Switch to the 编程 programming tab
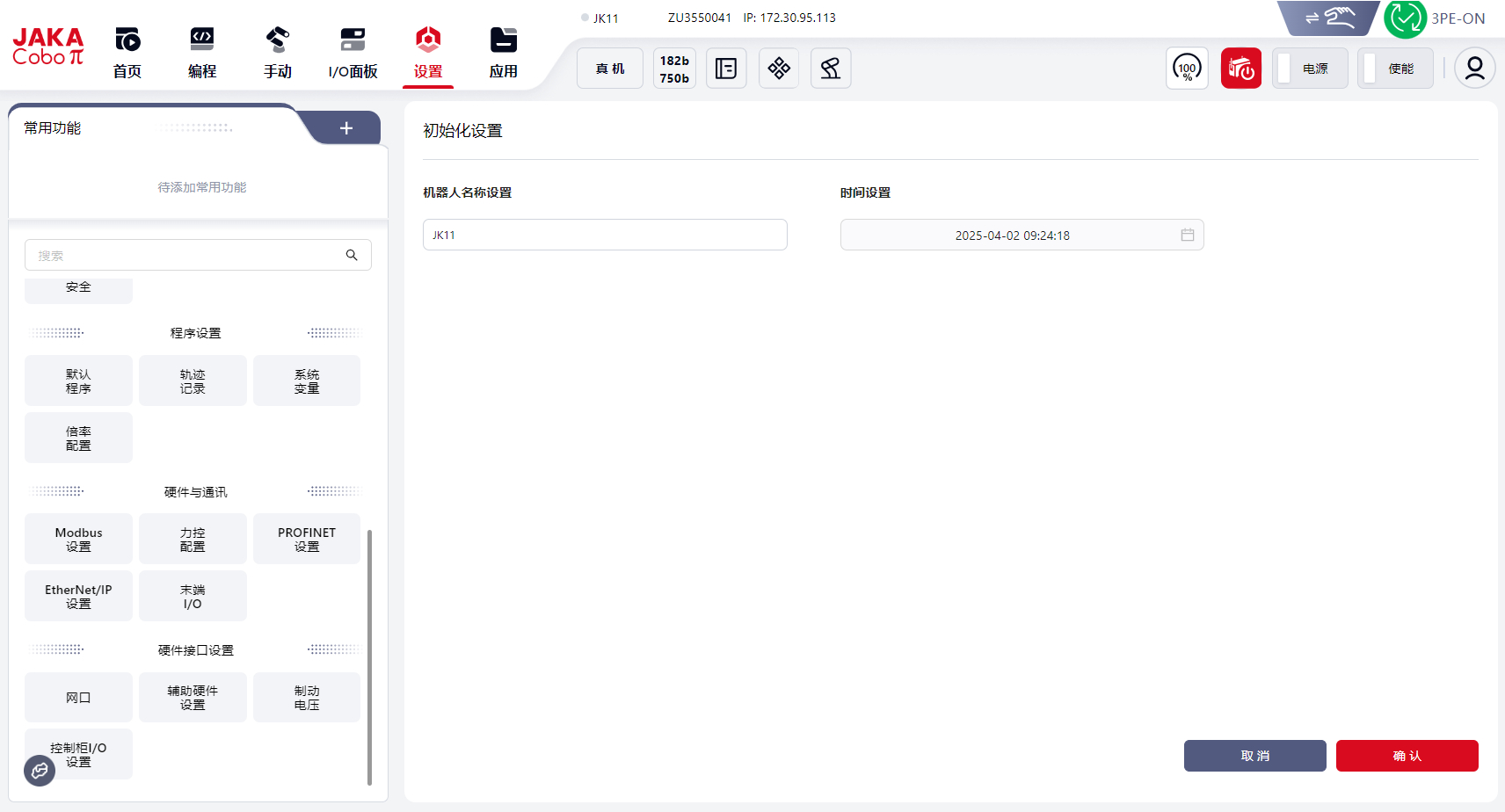Screen dimensions: 1505x812 click(x=202, y=53)
